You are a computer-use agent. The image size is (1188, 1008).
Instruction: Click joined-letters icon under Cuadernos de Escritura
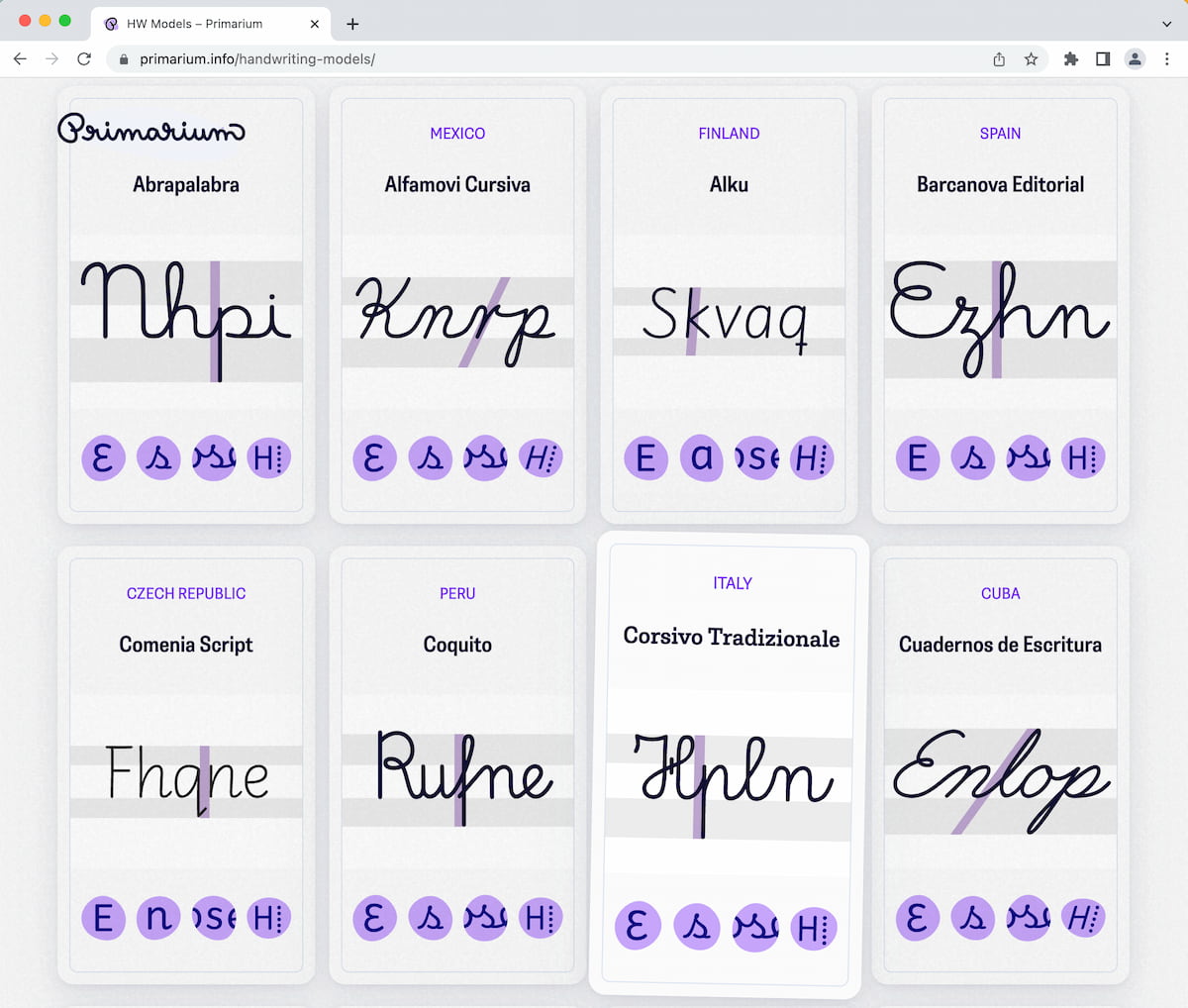pos(1028,918)
